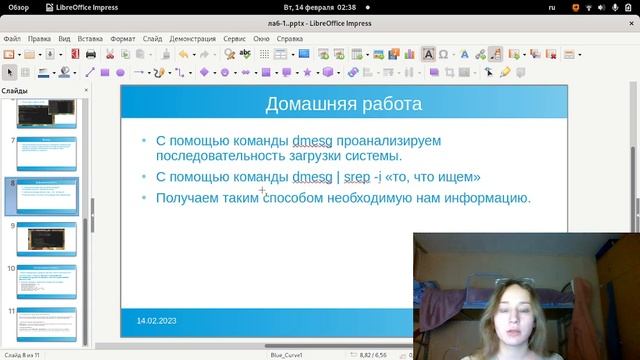The width and height of the screenshot is (640, 360).
Task: Select slide 7 thumbnail
Action: click(x=47, y=154)
